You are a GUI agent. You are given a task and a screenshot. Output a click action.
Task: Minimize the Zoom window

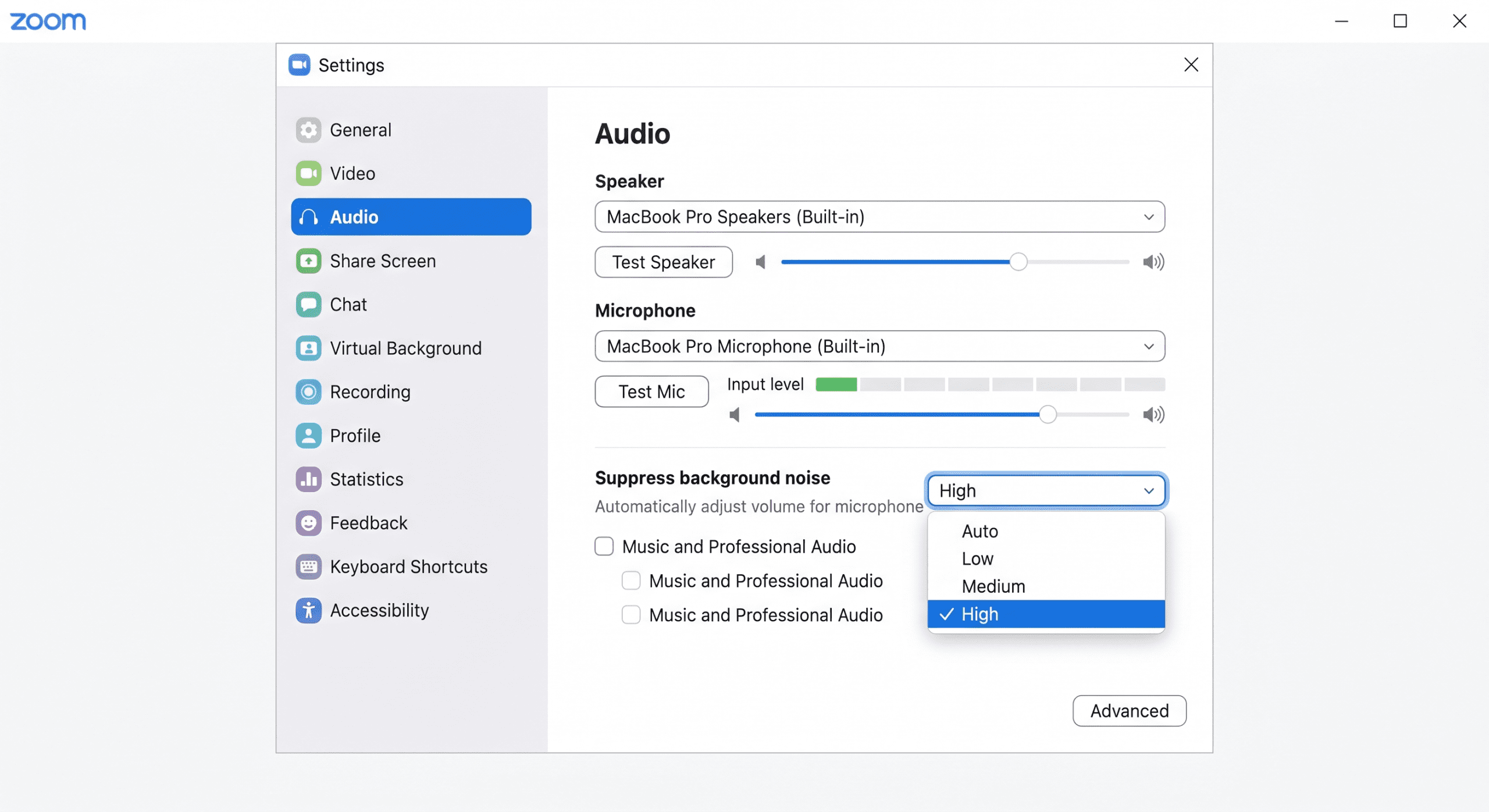click(1341, 22)
